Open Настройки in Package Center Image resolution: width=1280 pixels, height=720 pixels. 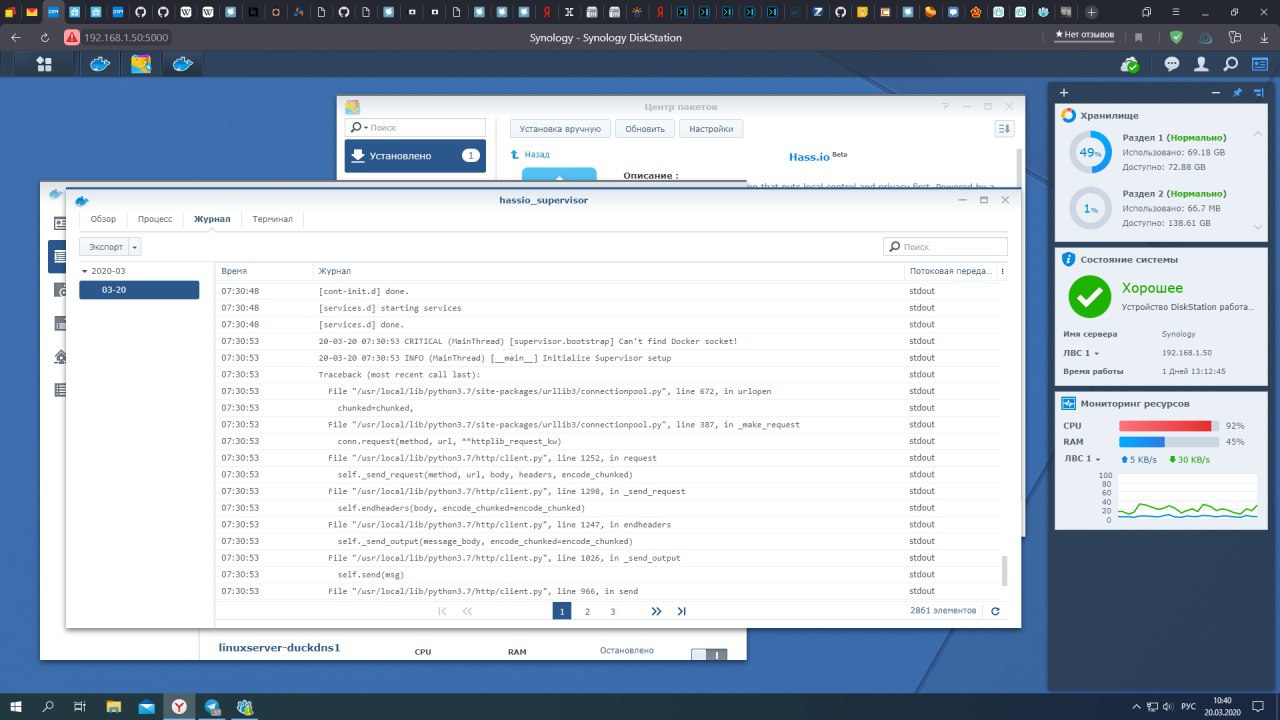pyautogui.click(x=711, y=128)
